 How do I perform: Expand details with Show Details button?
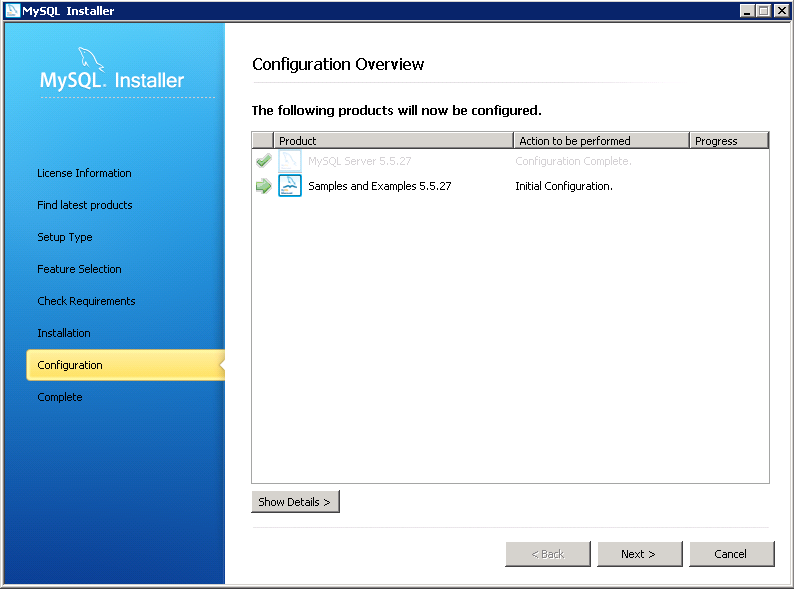(295, 501)
